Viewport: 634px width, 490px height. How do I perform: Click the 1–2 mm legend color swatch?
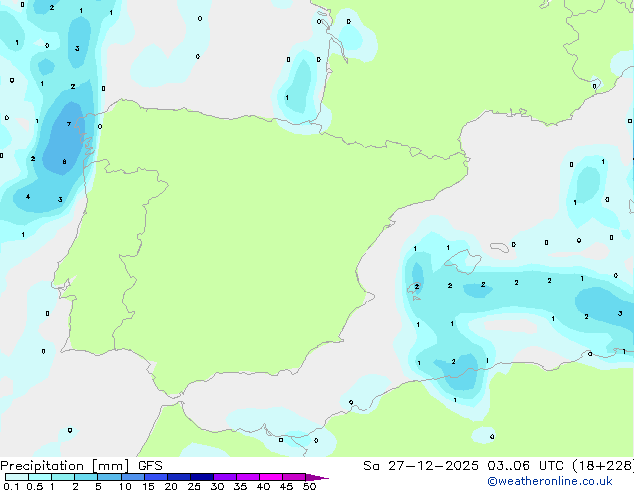click(63, 477)
